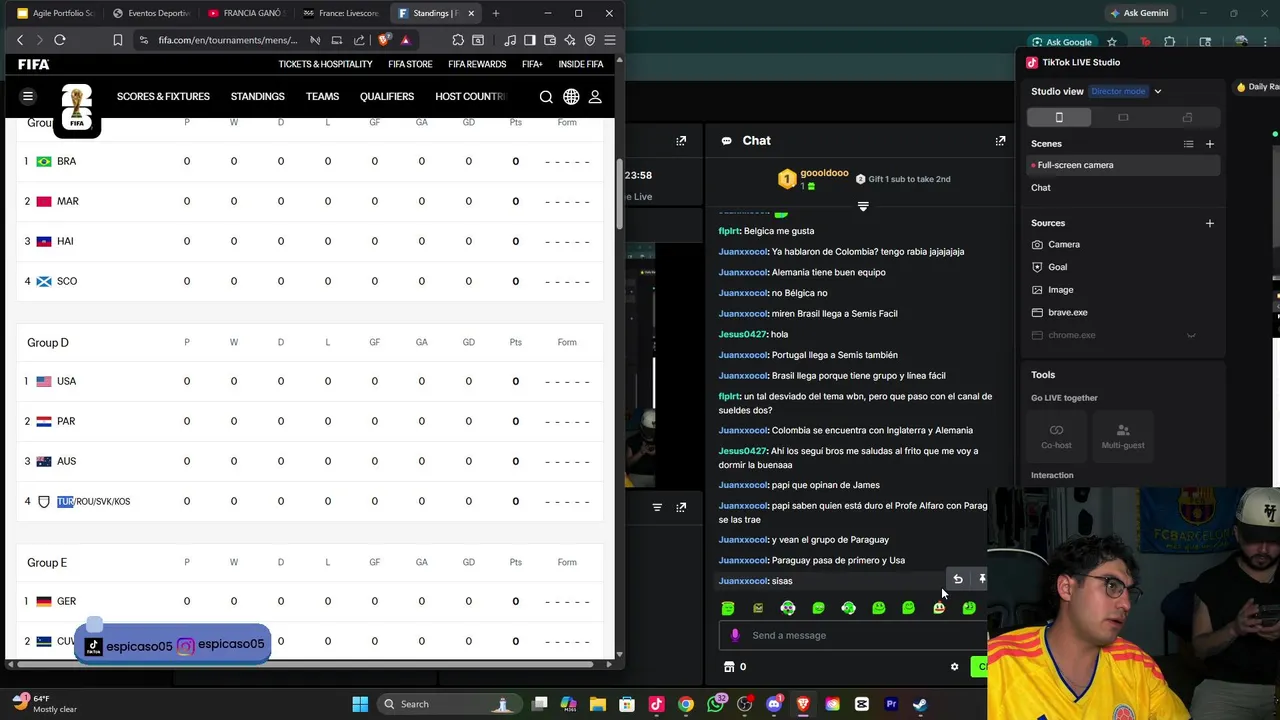Select the first green emoji in chat row
Image resolution: width=1280 pixels, height=720 pixels.
tap(728, 608)
